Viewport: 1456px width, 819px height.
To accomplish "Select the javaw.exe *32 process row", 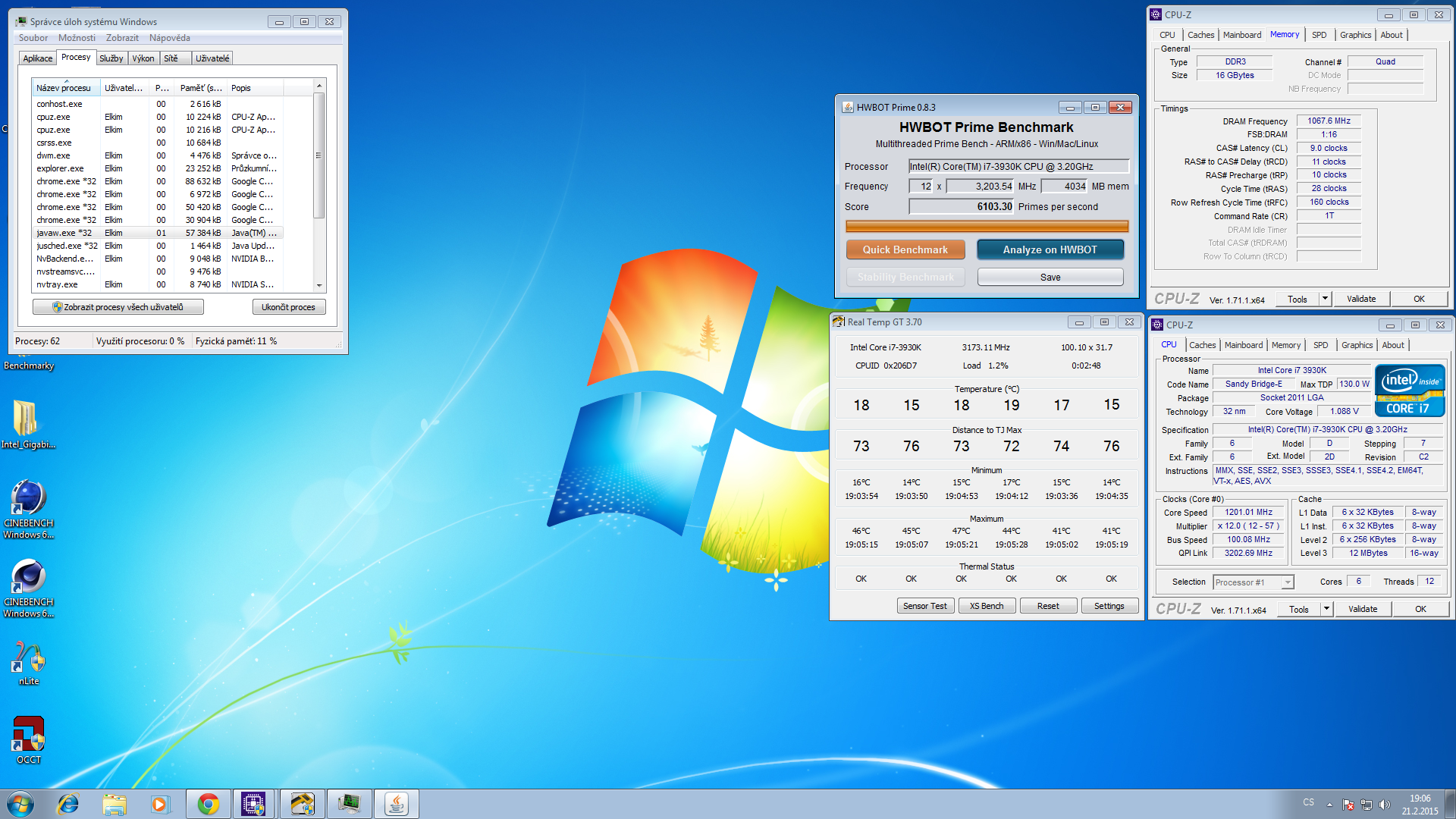I will click(x=158, y=233).
